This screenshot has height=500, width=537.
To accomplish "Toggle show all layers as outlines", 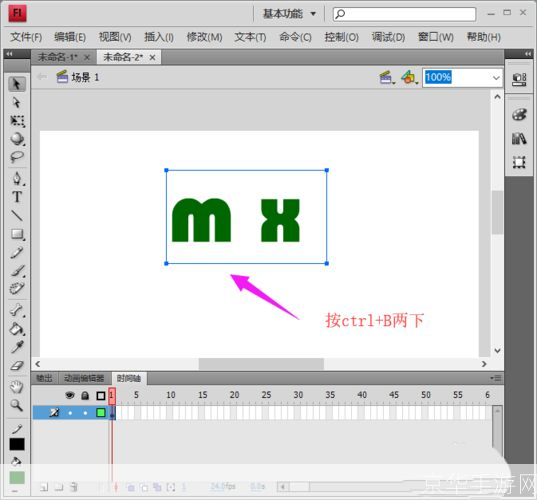I will tap(101, 396).
